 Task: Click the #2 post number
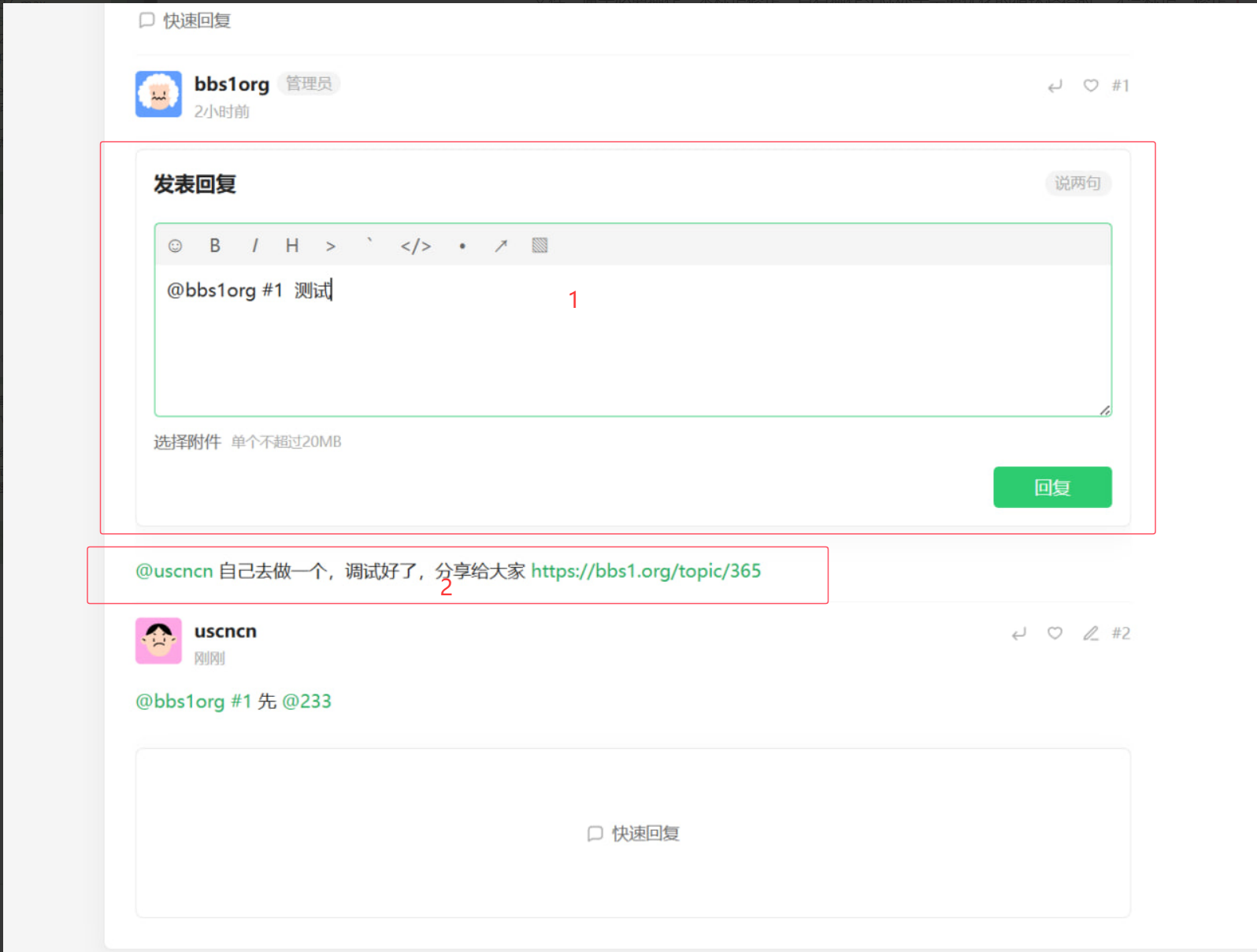pos(1121,633)
